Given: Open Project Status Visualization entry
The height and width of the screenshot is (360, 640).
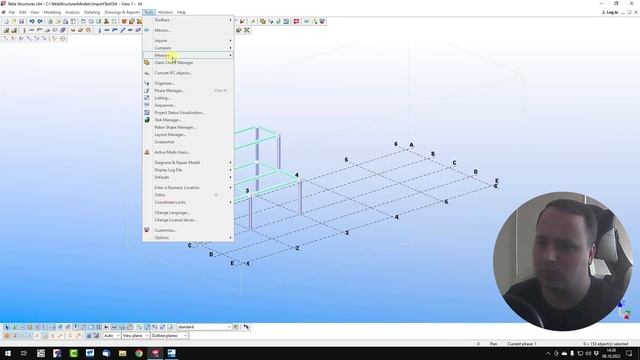Looking at the screenshot, I should pyautogui.click(x=188, y=113).
